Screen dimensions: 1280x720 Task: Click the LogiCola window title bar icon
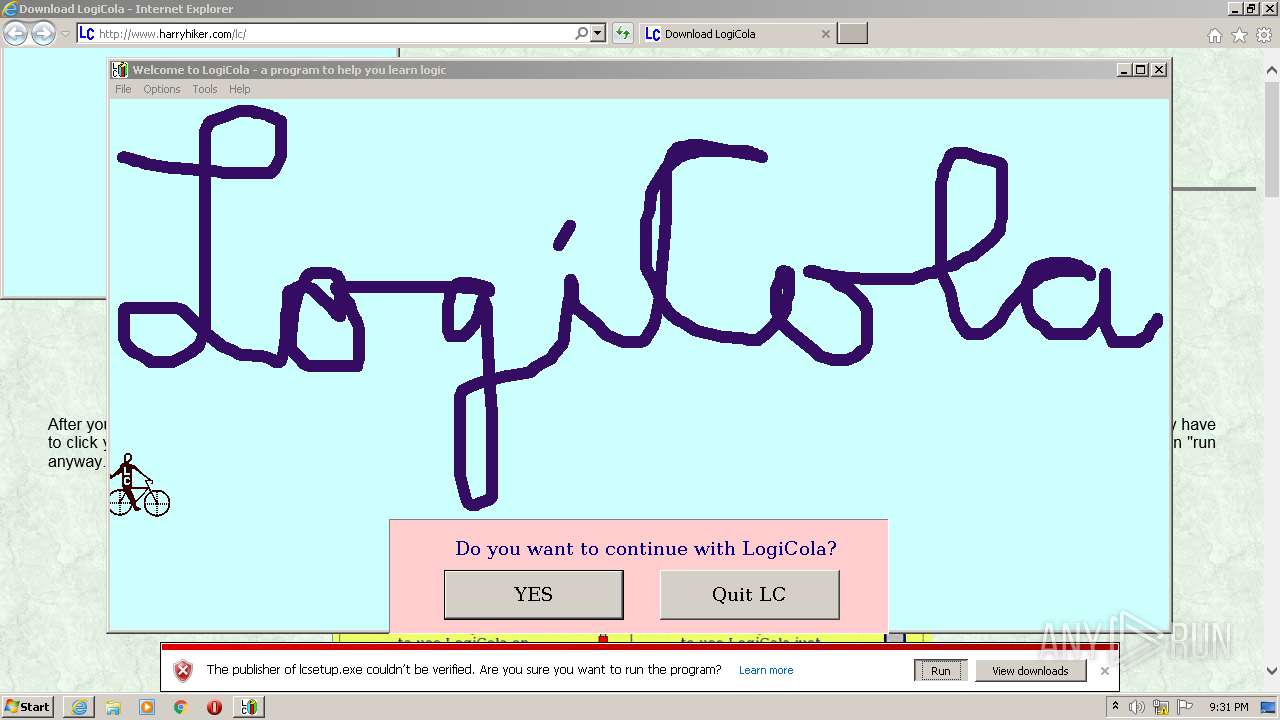[x=120, y=70]
